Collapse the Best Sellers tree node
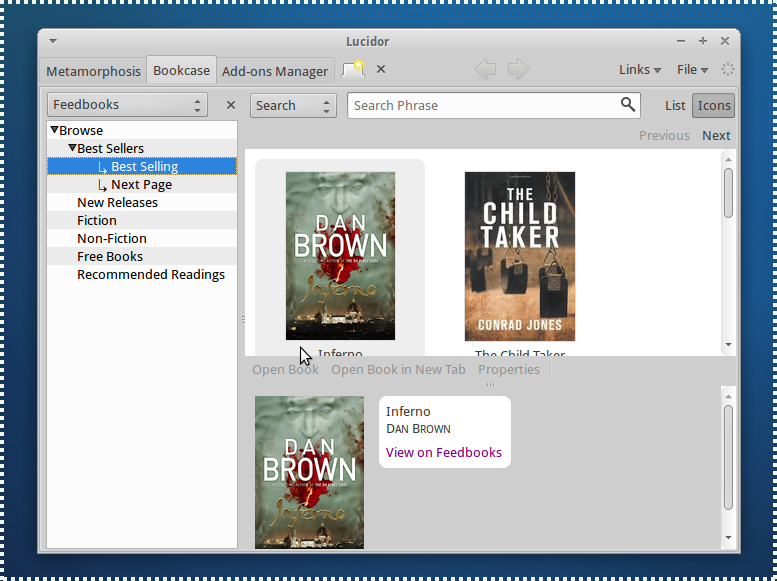 pyautogui.click(x=72, y=148)
